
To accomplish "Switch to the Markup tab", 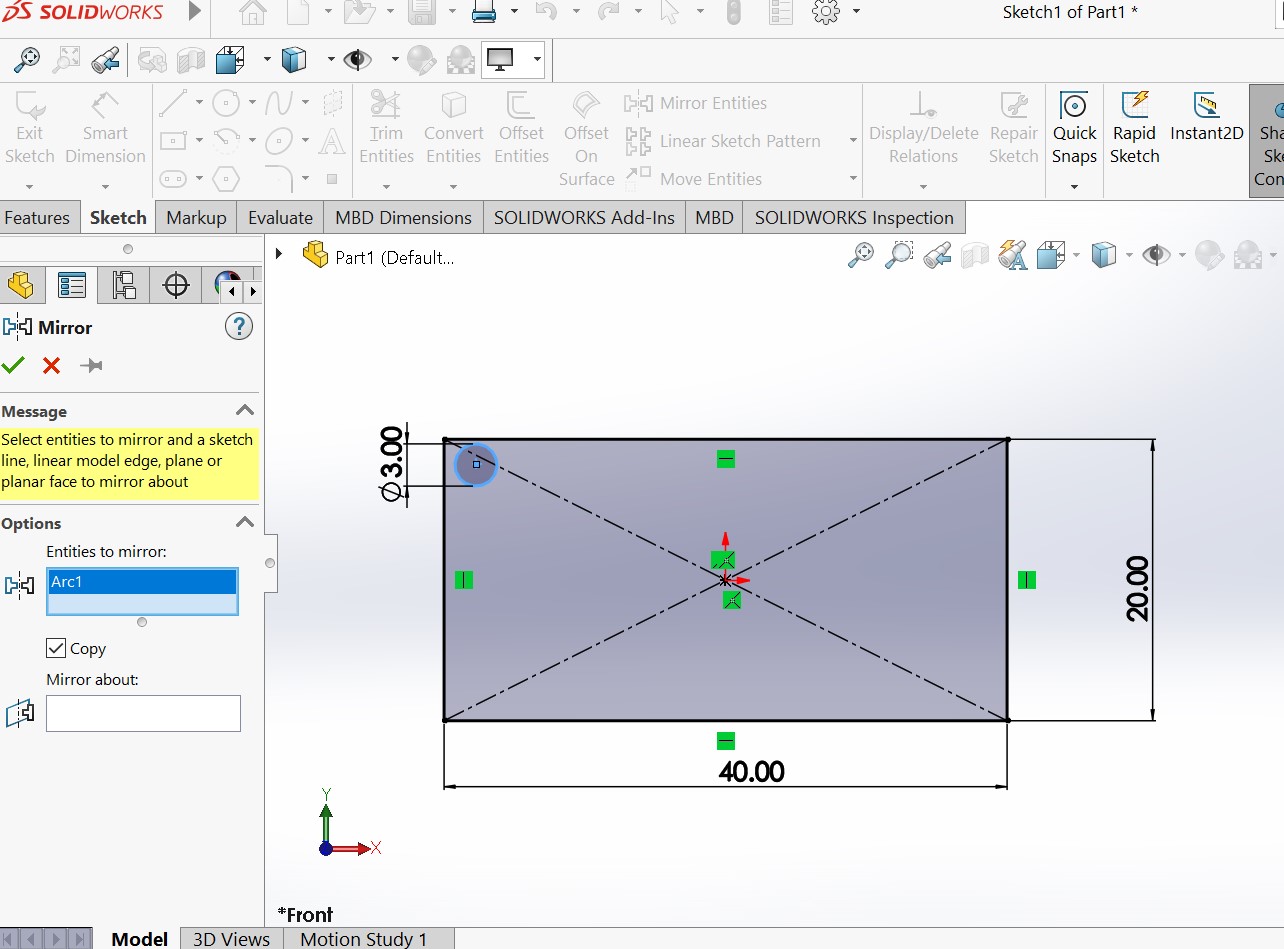I will point(196,217).
